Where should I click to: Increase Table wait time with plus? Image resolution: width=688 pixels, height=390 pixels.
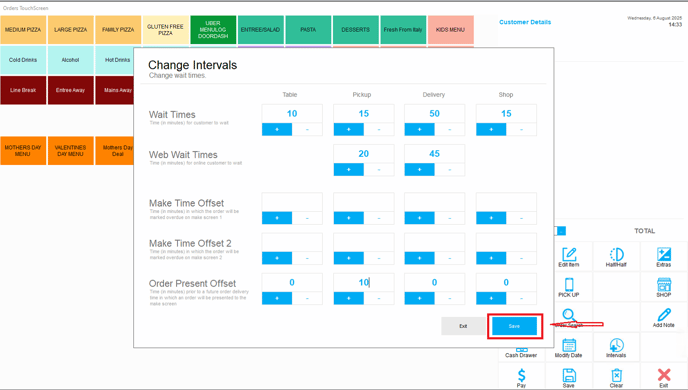point(277,129)
